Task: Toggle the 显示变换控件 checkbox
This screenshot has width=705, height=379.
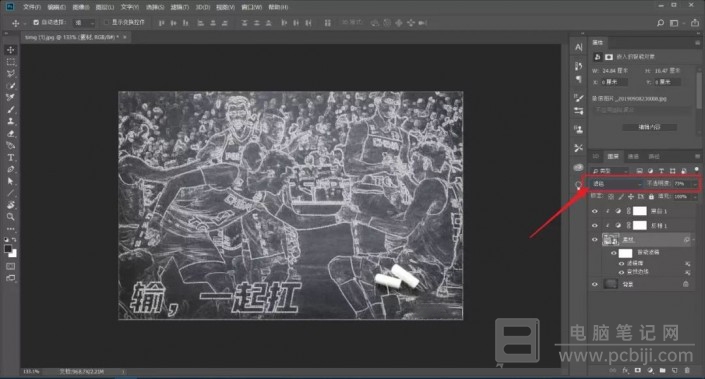Action: point(107,22)
